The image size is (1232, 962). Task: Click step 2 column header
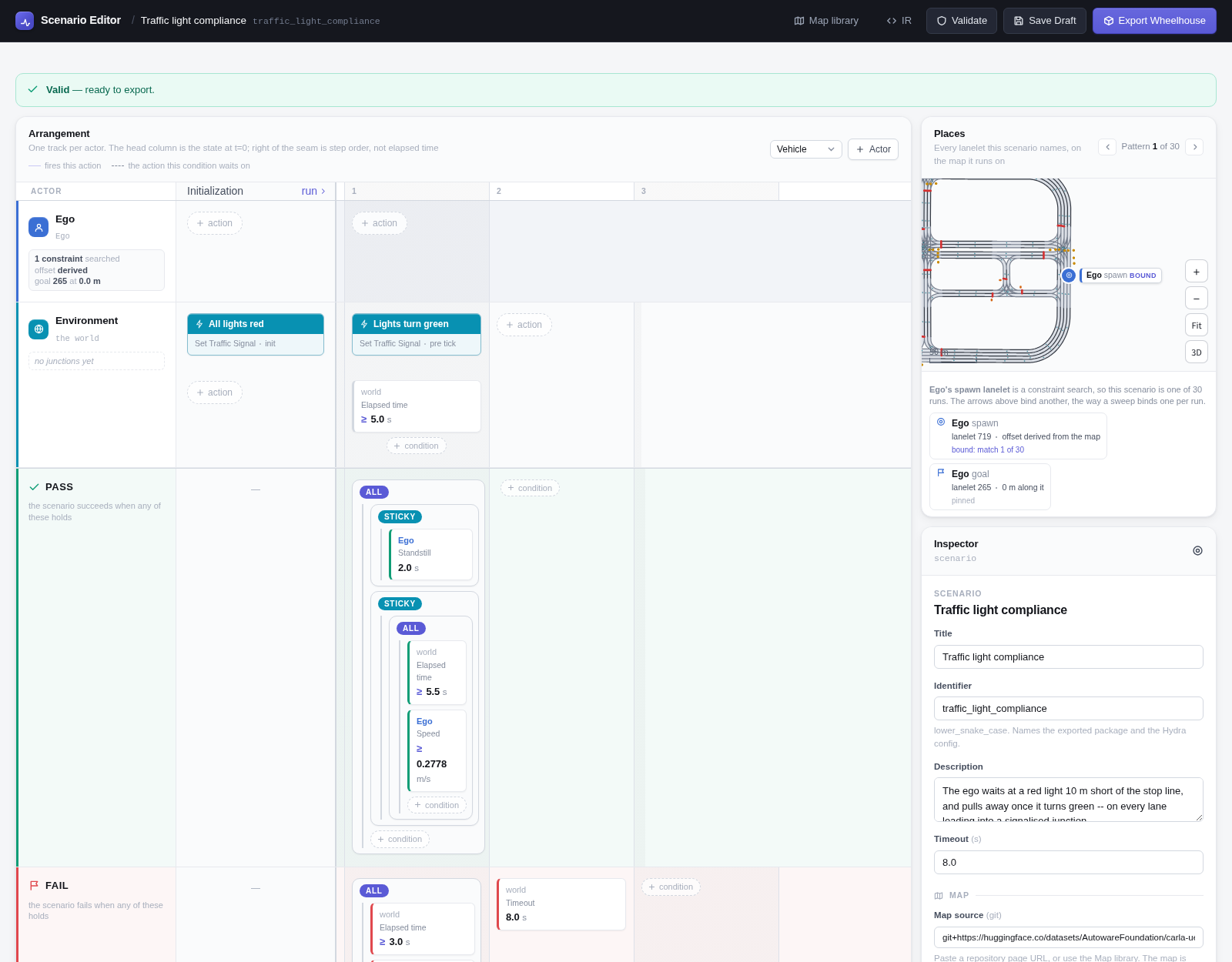point(561,191)
